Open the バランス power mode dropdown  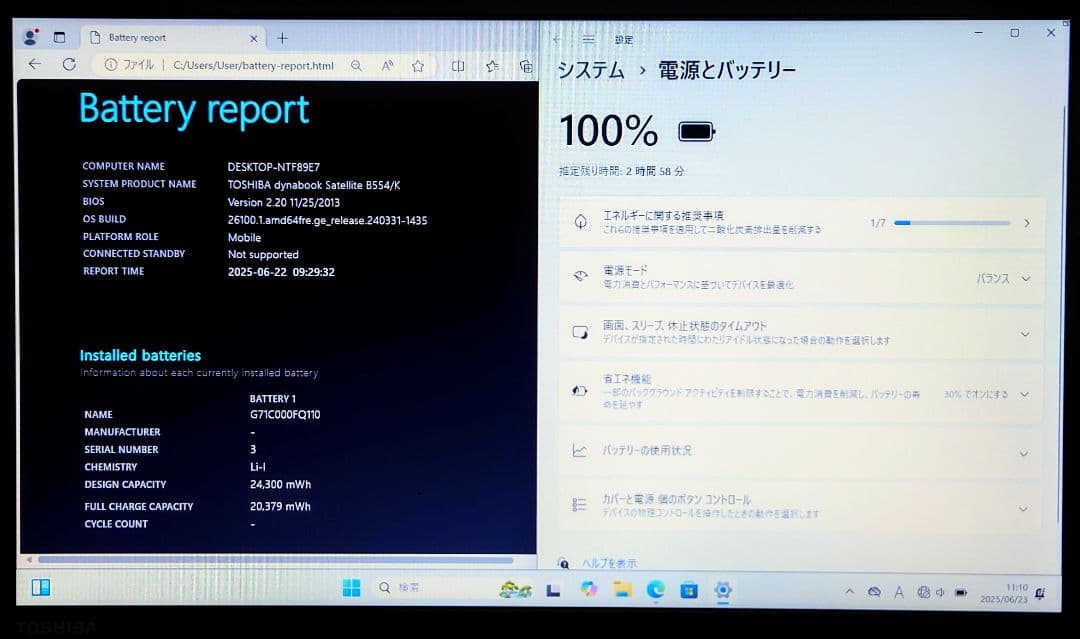pos(992,279)
